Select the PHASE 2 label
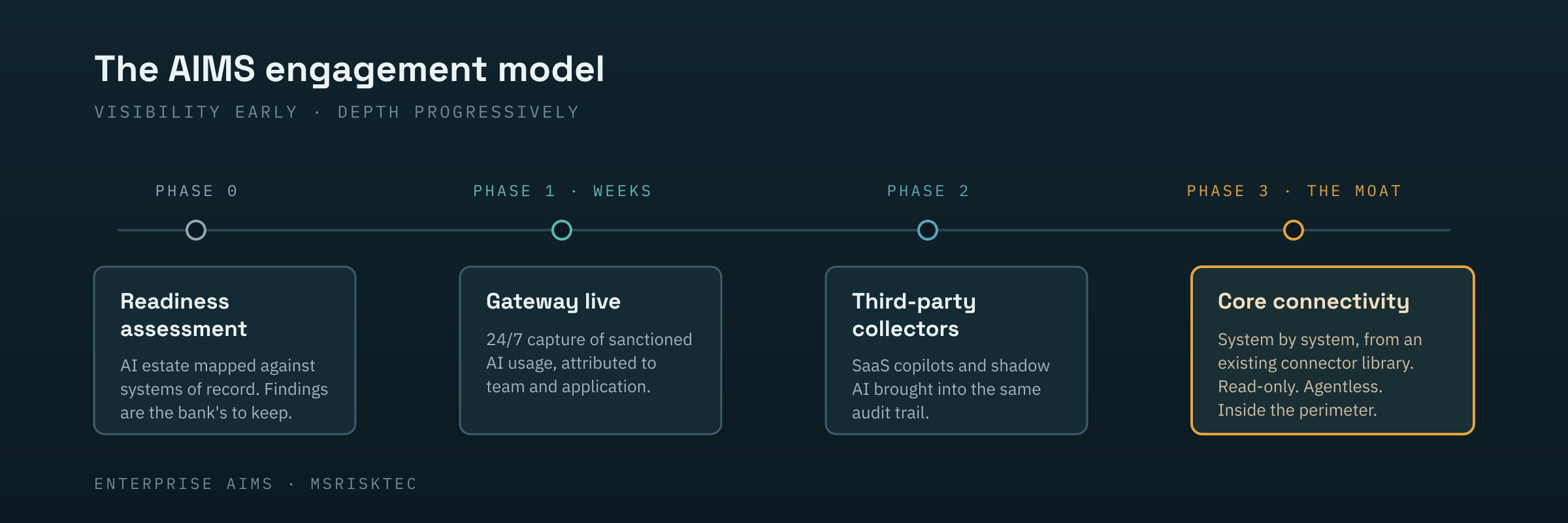Viewport: 1568px width, 523px height. pos(928,191)
